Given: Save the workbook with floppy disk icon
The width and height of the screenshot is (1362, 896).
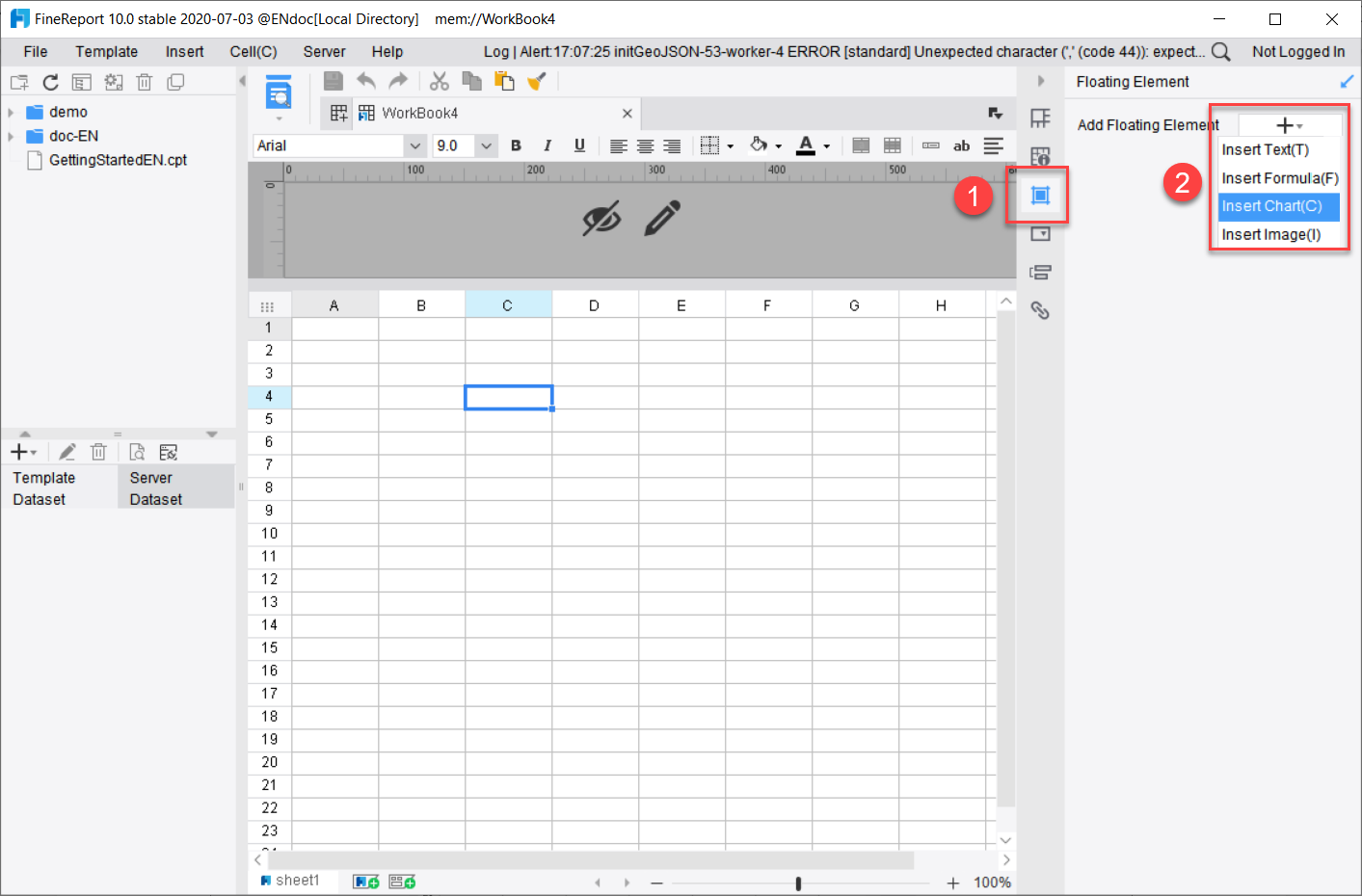Looking at the screenshot, I should (x=334, y=82).
